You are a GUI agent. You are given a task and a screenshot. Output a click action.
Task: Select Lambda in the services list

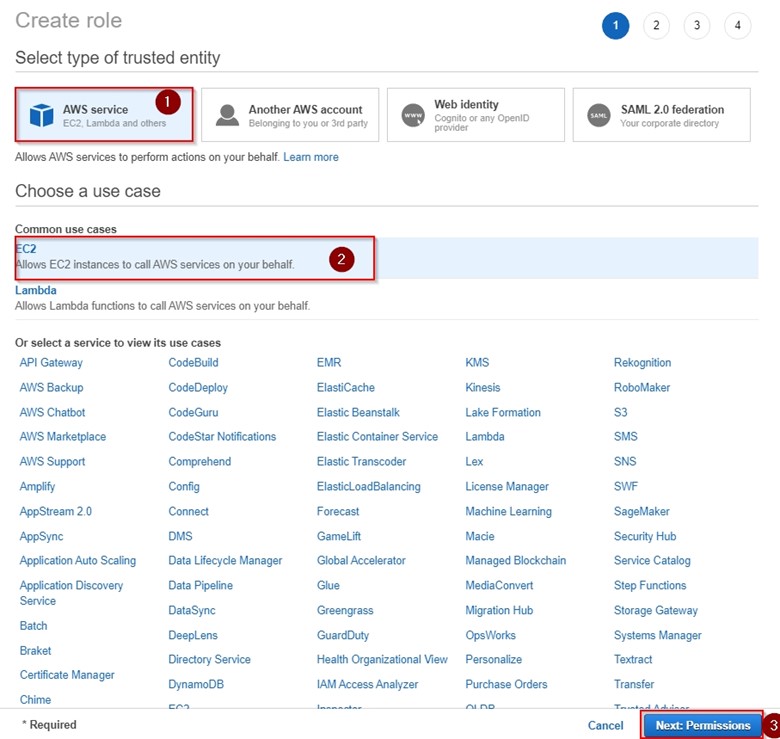(x=485, y=437)
